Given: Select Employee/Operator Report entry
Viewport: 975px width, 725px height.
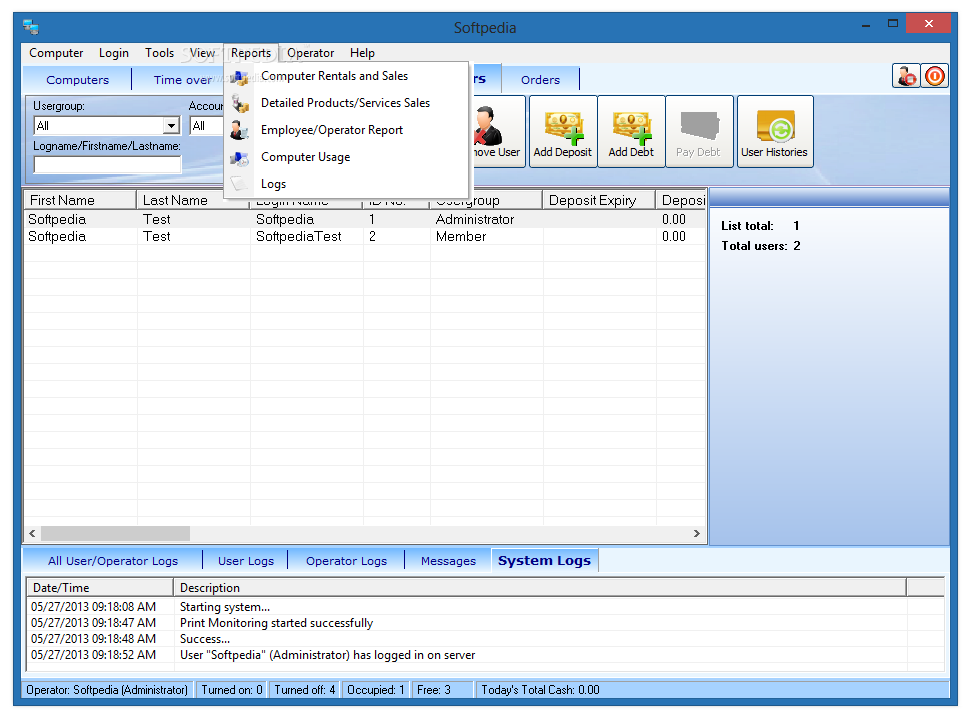Looking at the screenshot, I should click(346, 130).
